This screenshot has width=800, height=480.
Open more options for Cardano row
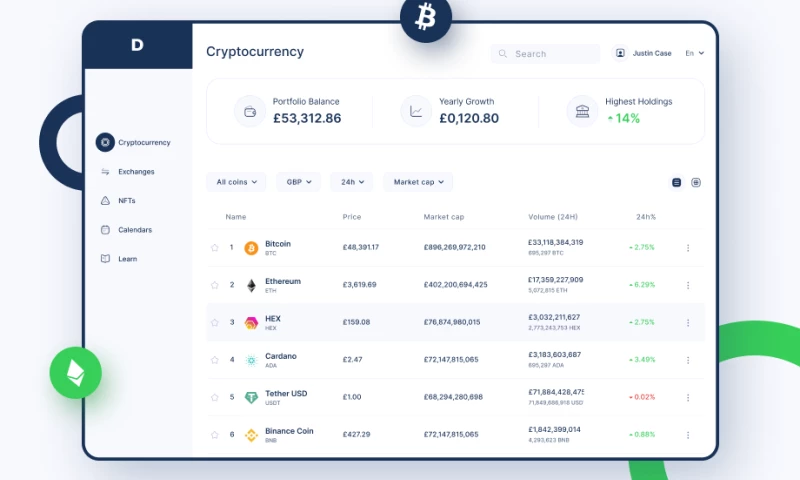pos(688,360)
